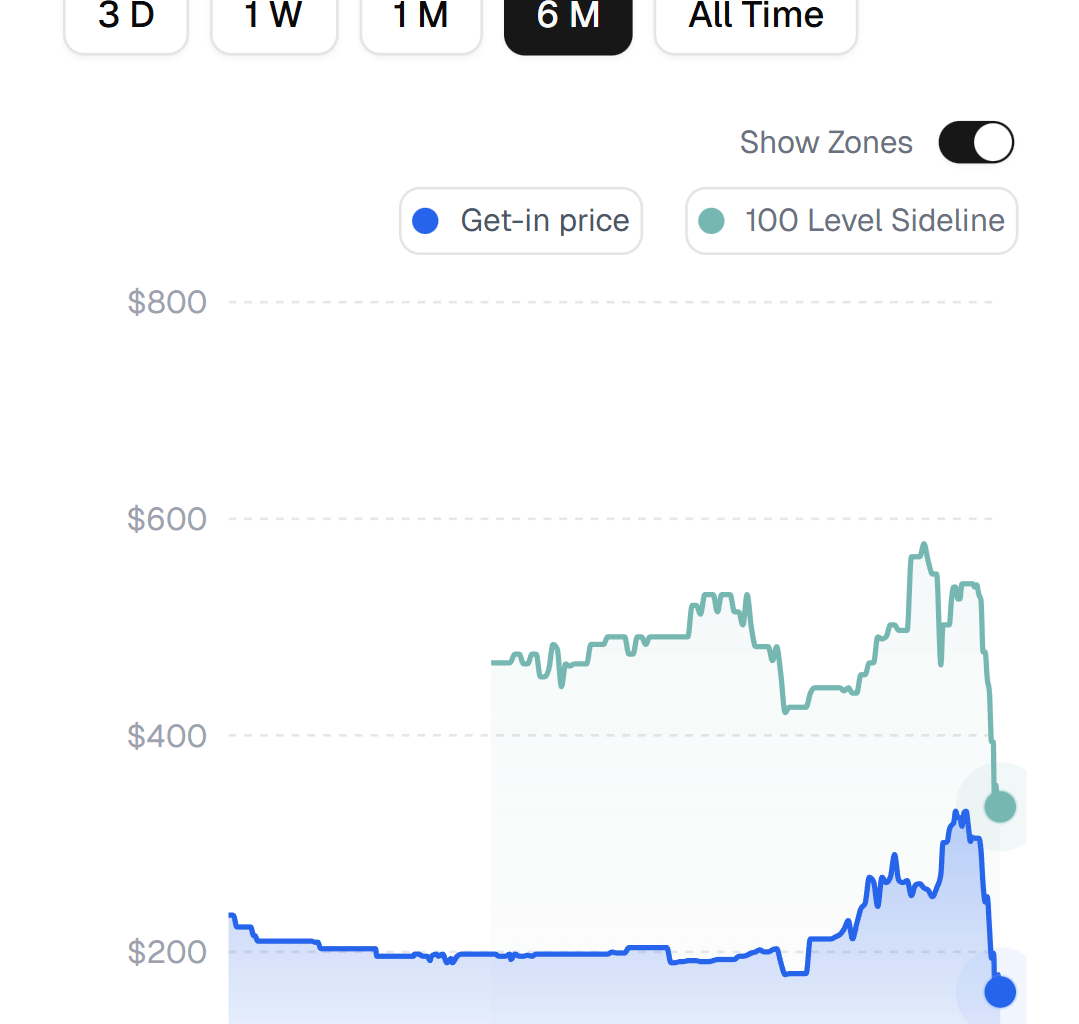The width and height of the screenshot is (1079, 1024).
Task: Click teal endpoint marker on Sideline line
Action: click(x=1000, y=806)
